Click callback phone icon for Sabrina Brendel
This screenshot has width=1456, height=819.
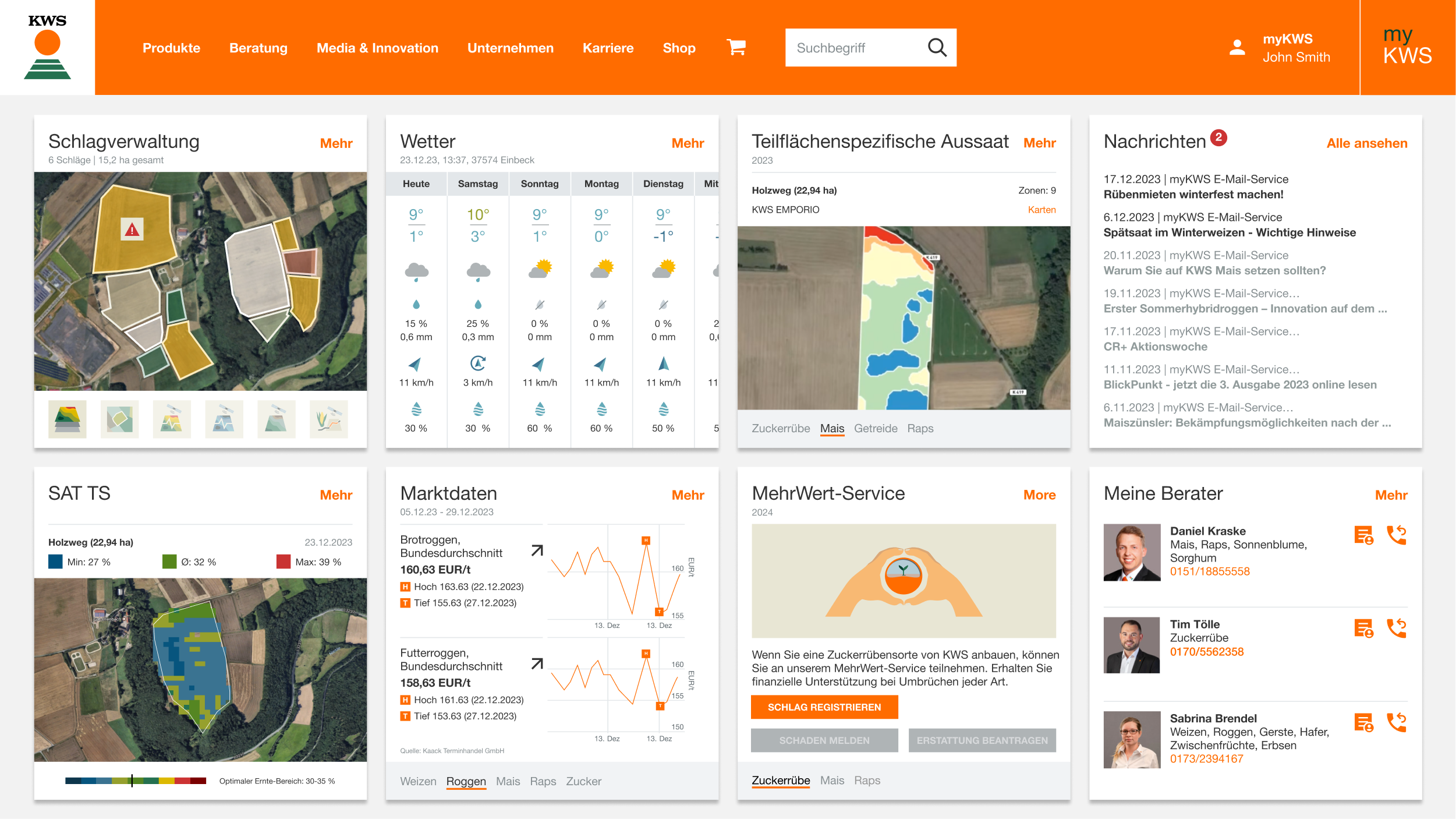pyautogui.click(x=1397, y=722)
